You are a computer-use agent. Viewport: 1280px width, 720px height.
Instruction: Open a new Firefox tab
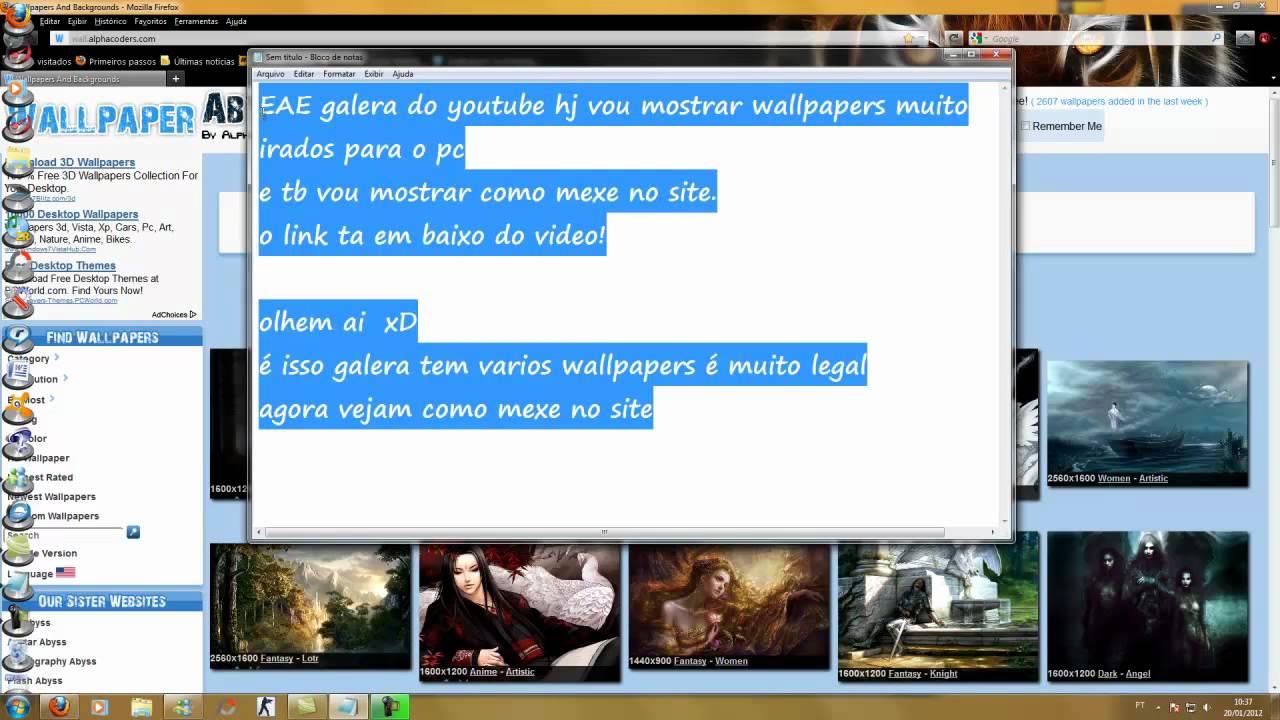click(x=176, y=79)
